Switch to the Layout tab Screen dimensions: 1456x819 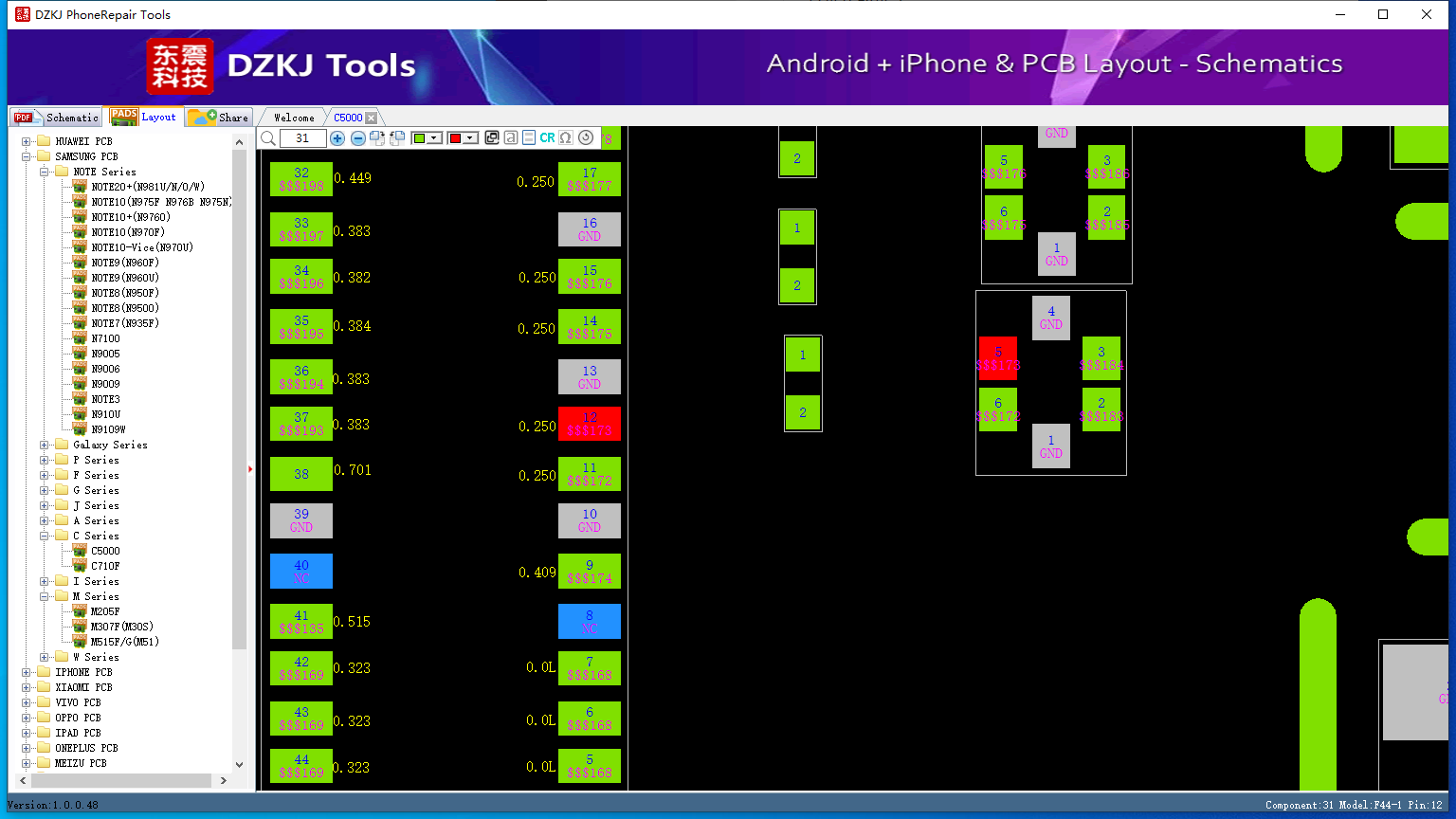[x=143, y=117]
